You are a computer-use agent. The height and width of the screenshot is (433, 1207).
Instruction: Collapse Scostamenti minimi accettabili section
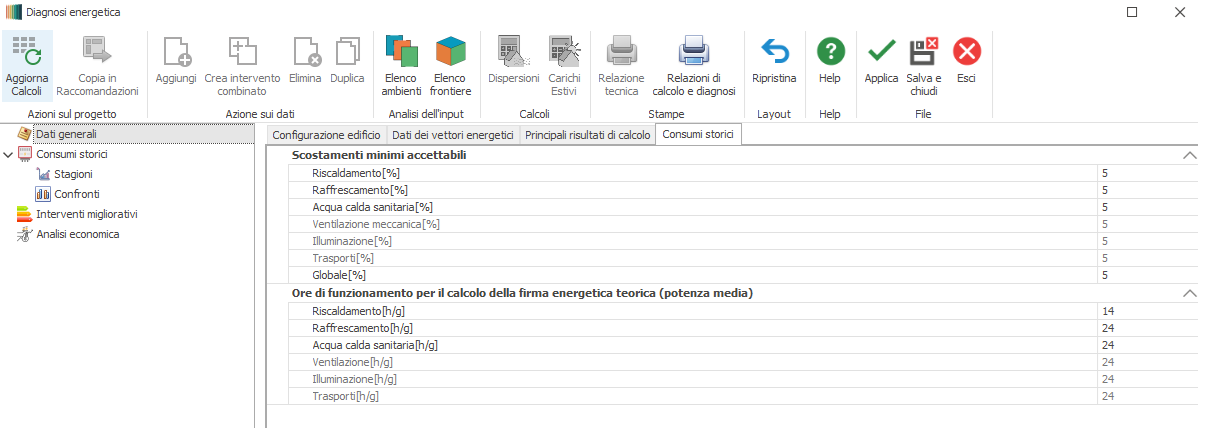pos(1189,156)
